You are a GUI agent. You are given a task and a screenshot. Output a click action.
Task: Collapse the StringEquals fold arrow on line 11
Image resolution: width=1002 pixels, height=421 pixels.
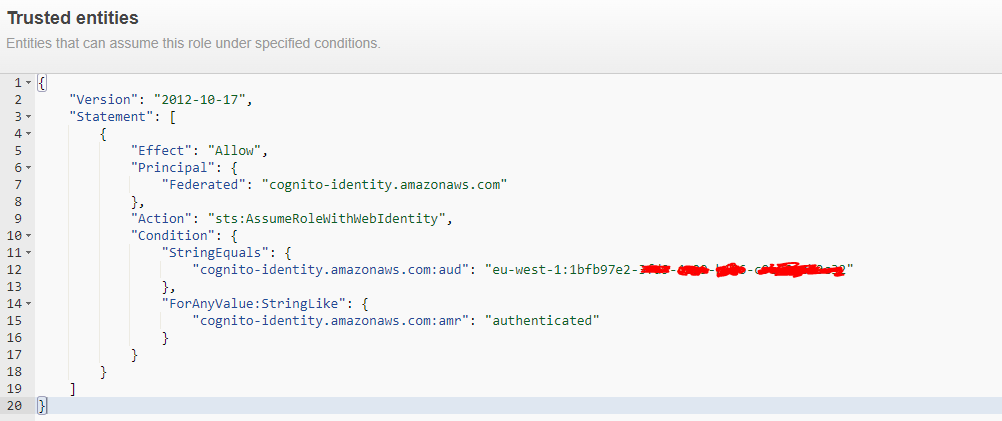point(28,253)
